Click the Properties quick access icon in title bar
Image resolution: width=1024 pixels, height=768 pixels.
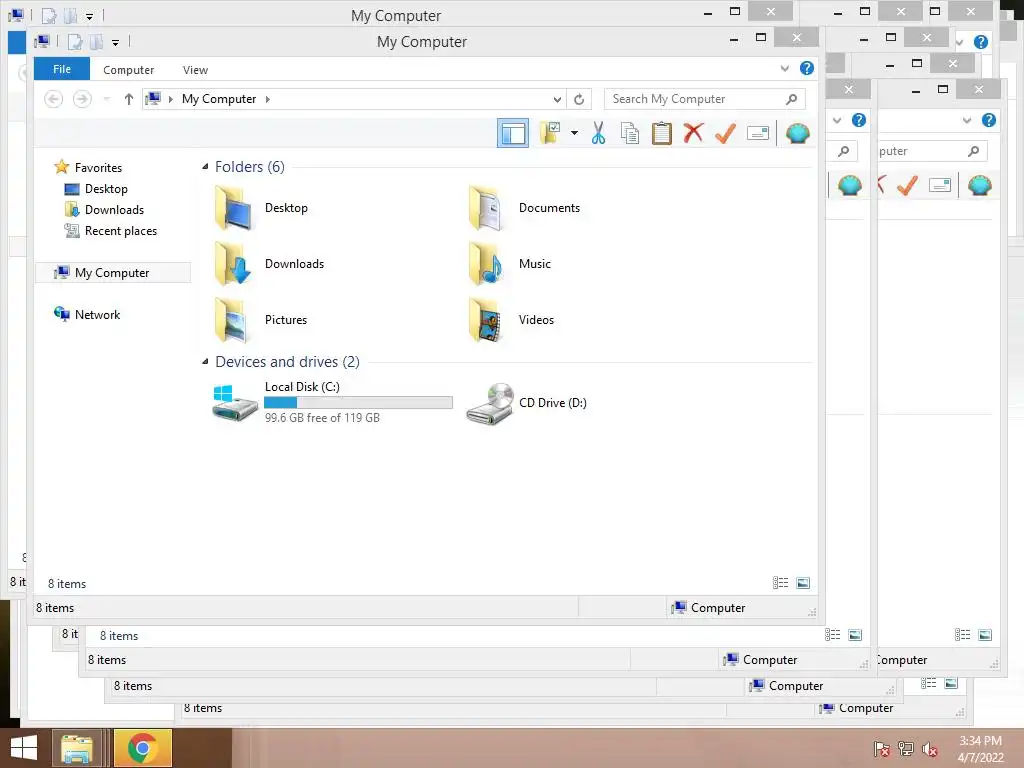point(75,42)
